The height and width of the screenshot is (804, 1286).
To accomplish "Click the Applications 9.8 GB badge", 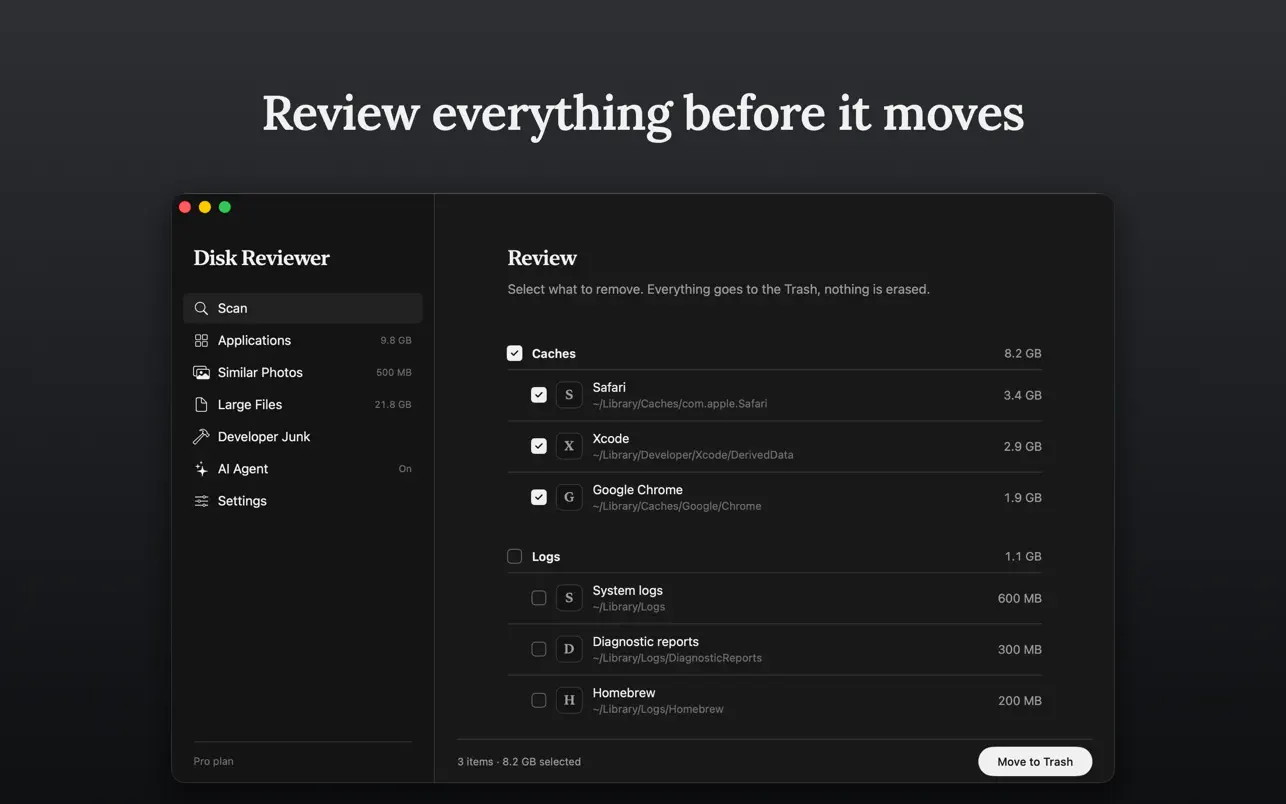I will coord(396,340).
